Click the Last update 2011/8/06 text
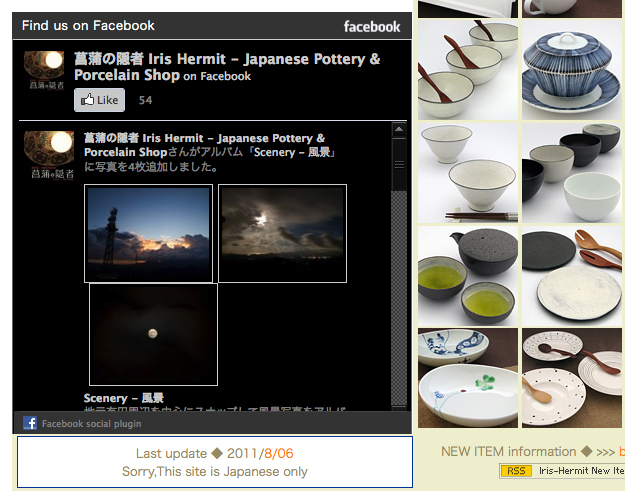 point(214,453)
